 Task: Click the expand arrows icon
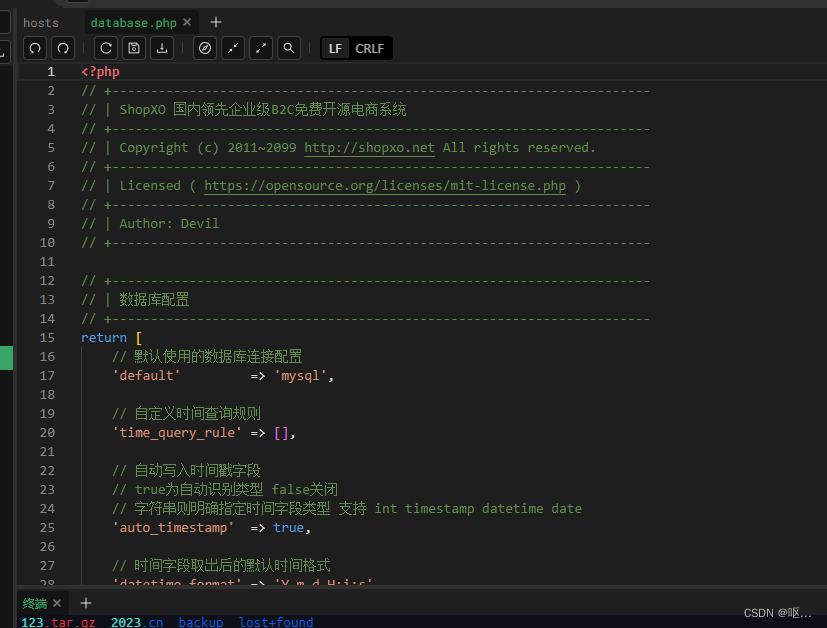click(x=260, y=48)
